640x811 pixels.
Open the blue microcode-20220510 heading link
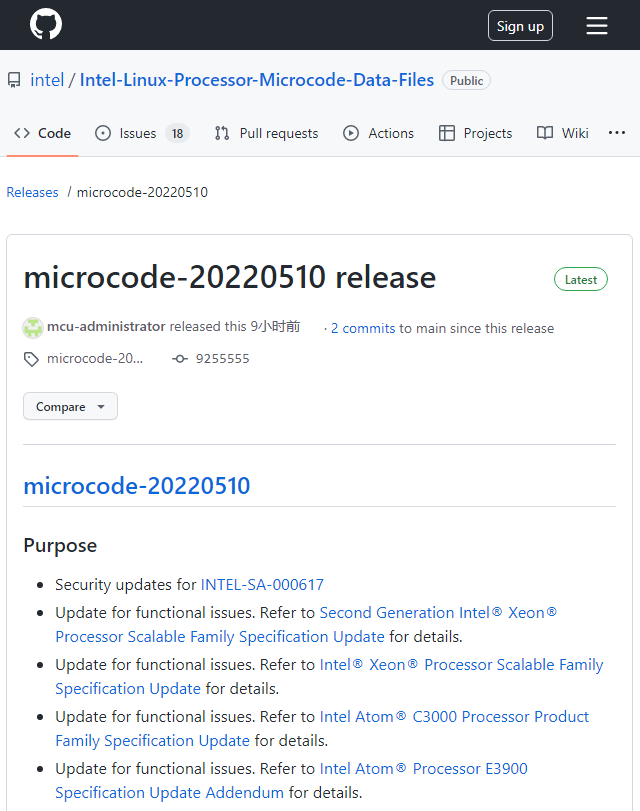(x=137, y=486)
